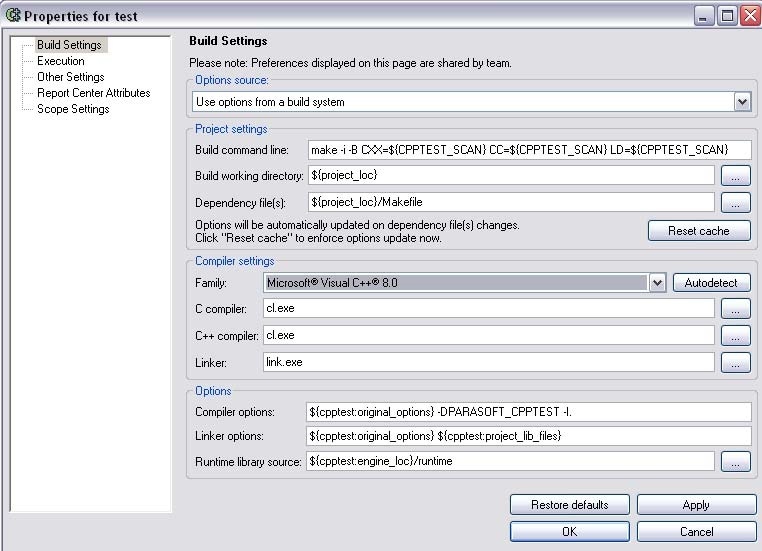Expand the Options source dropdown
Viewport: 762px width, 551px height.
tap(742, 102)
